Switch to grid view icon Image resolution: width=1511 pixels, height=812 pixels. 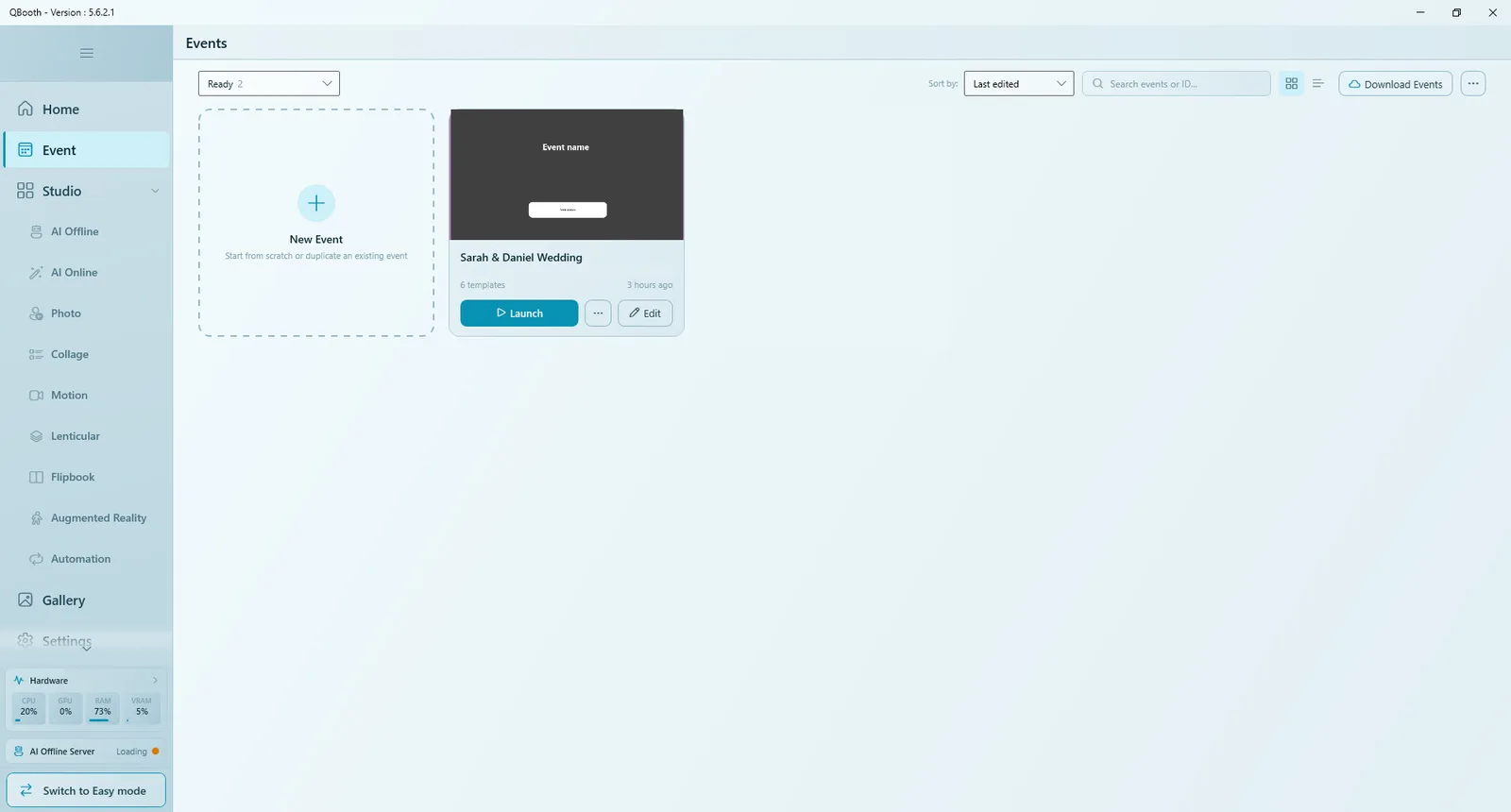(1291, 84)
